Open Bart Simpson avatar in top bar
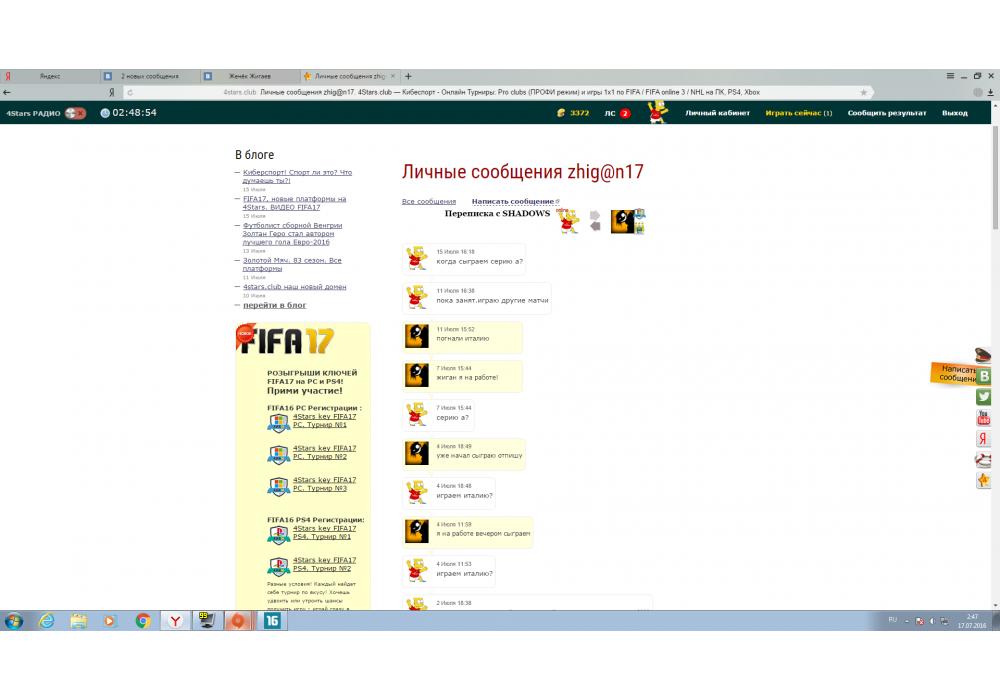1000x700 pixels. coord(657,112)
